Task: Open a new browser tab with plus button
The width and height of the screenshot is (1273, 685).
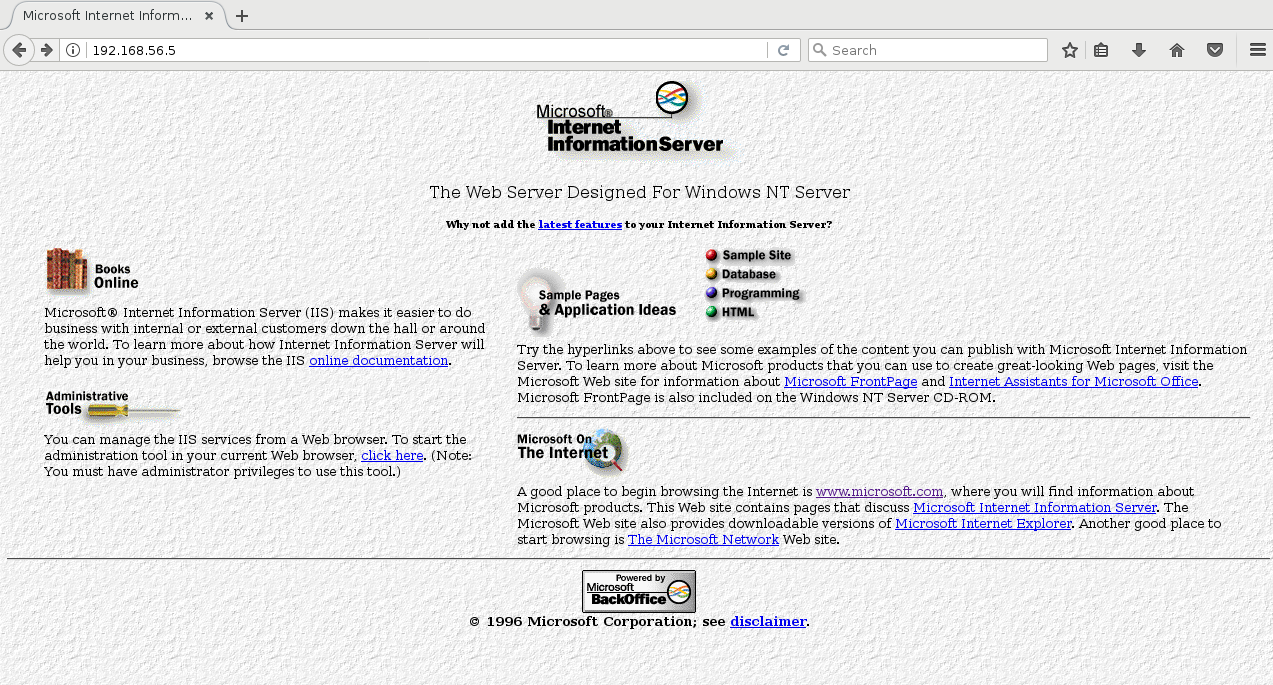Action: tap(243, 15)
